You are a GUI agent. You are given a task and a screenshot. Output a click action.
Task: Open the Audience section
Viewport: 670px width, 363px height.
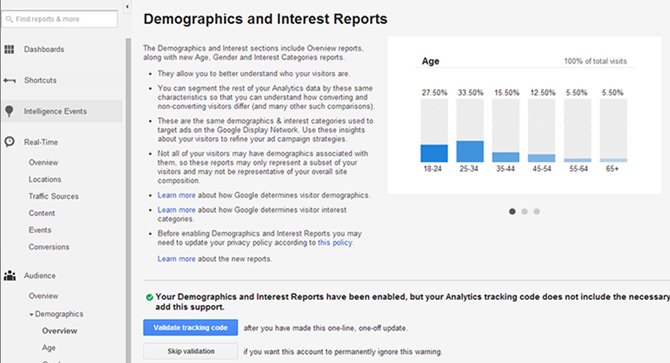coord(40,276)
